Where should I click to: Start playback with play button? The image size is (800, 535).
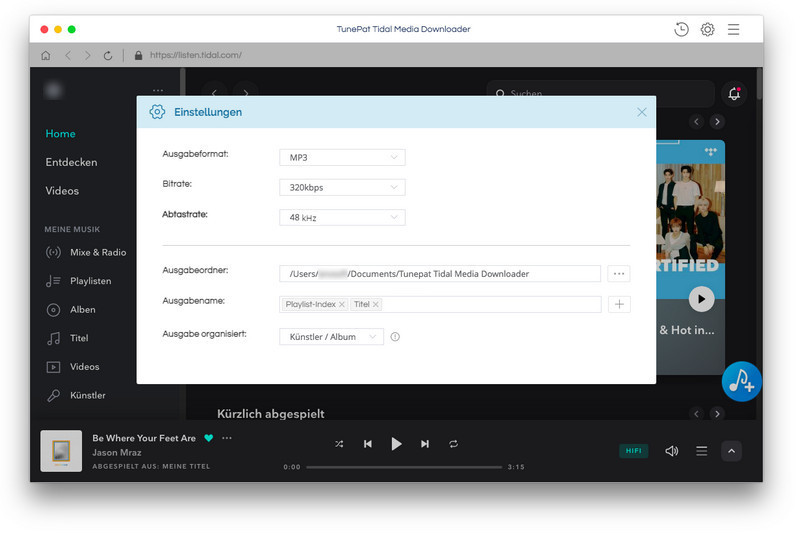pyautogui.click(x=396, y=444)
